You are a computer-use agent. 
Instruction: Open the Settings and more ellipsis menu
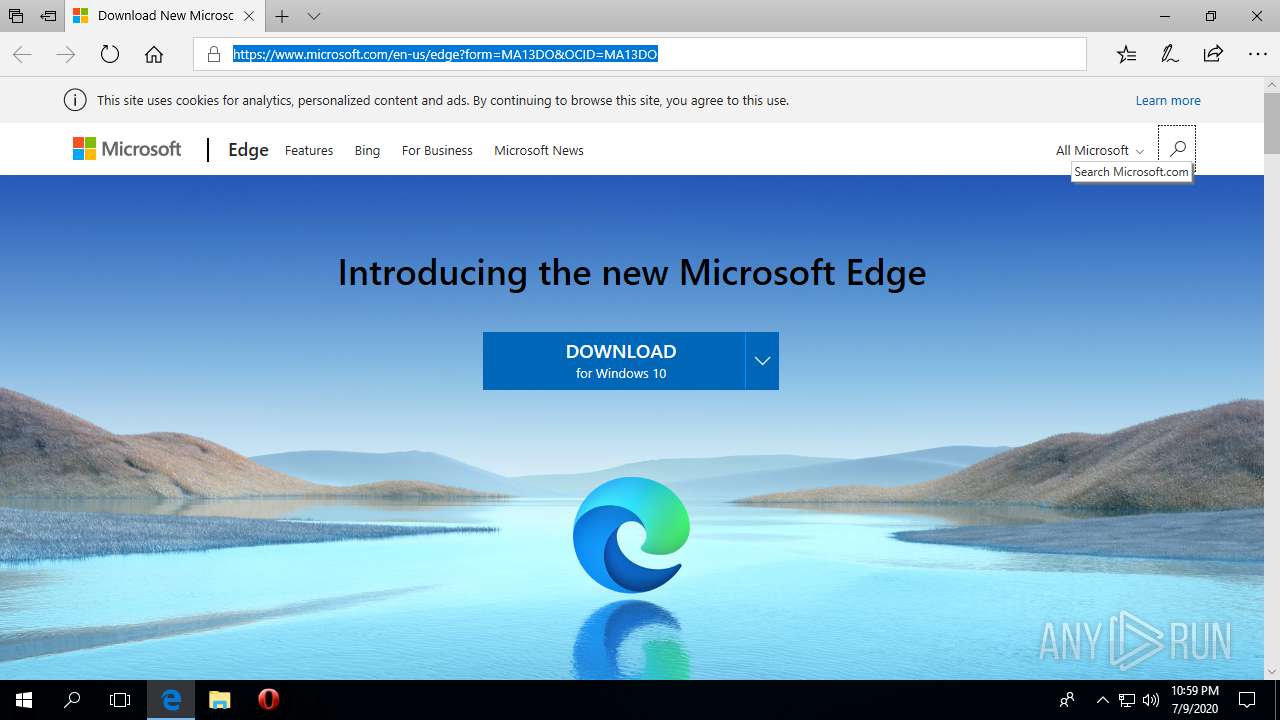coord(1257,54)
